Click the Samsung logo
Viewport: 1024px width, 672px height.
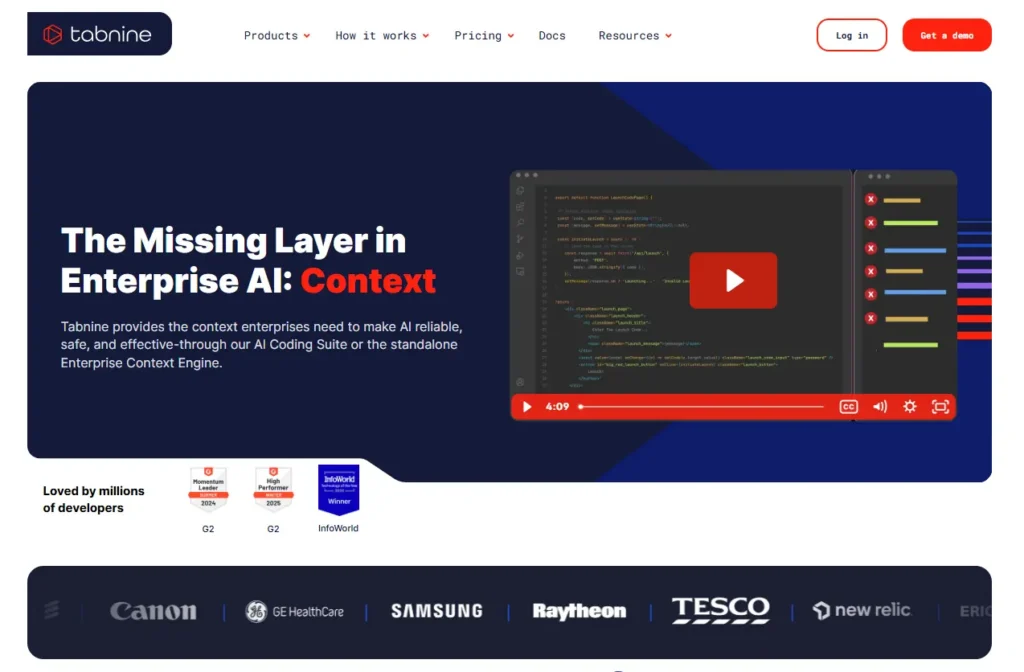click(437, 611)
